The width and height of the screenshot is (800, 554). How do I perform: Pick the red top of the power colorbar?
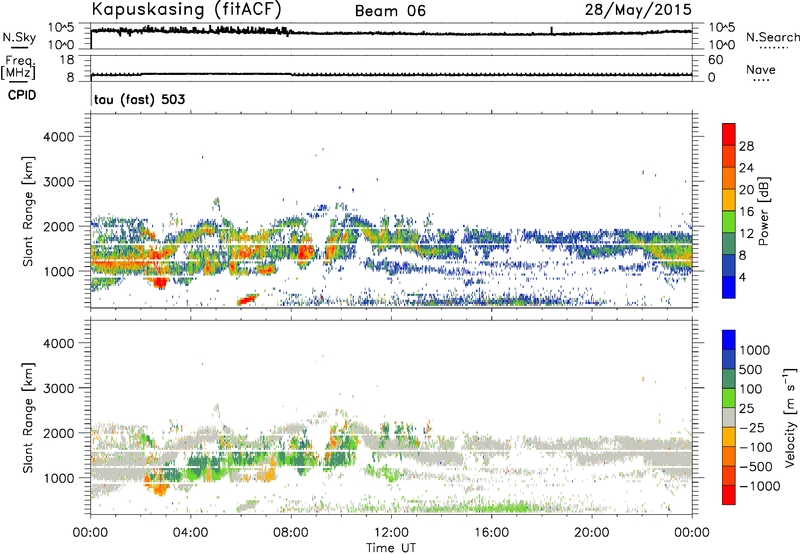pos(729,134)
